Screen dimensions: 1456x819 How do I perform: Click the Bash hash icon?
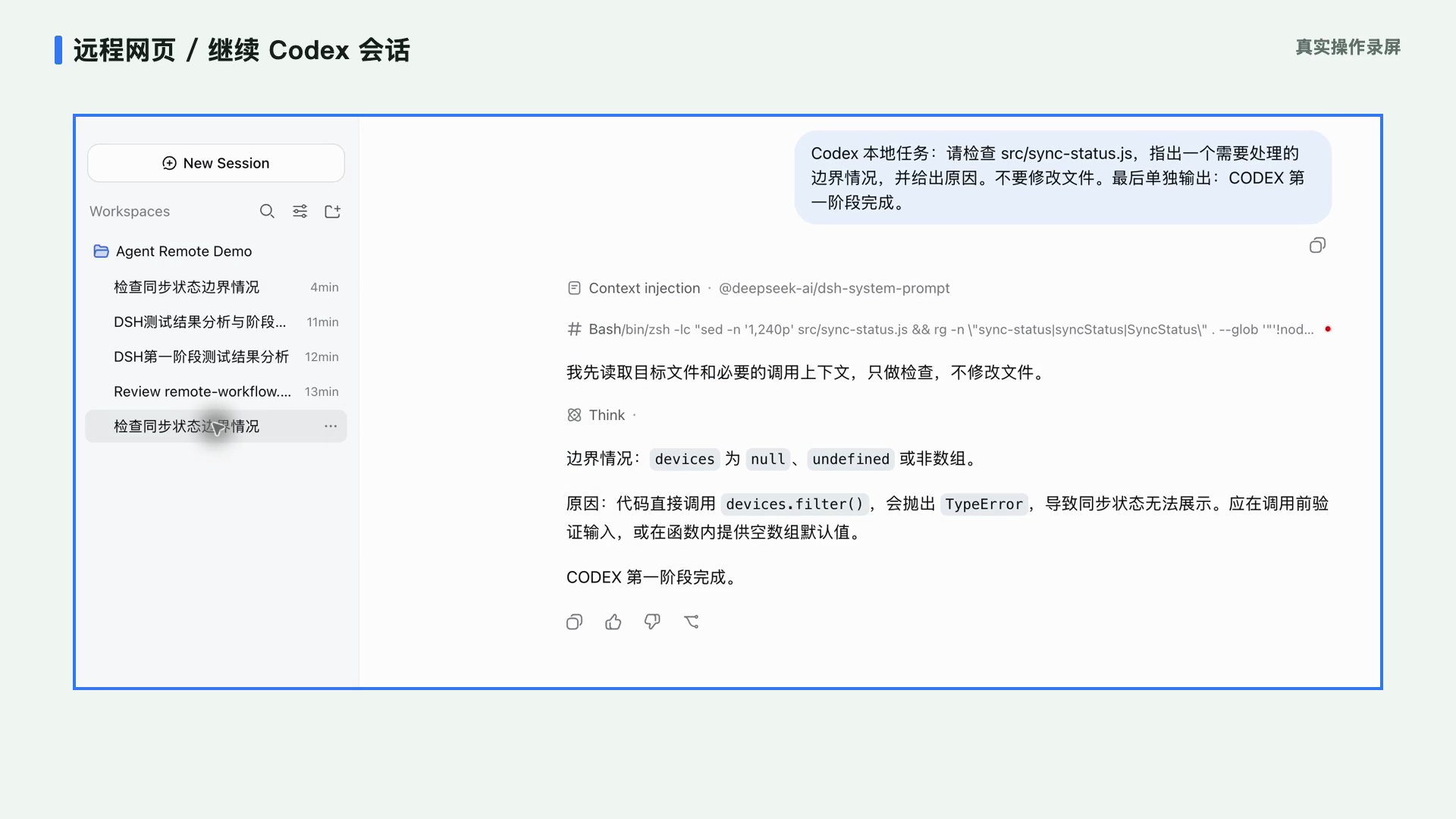574,329
